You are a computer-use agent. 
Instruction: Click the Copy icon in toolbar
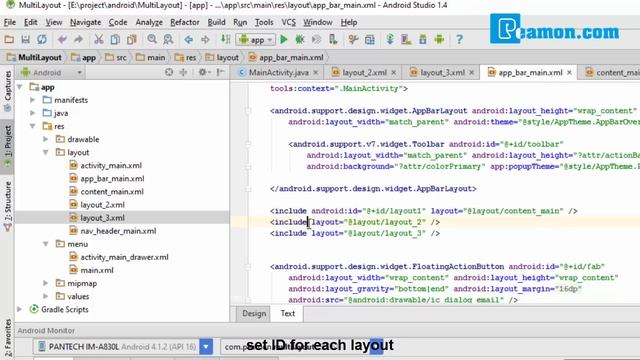(115, 40)
